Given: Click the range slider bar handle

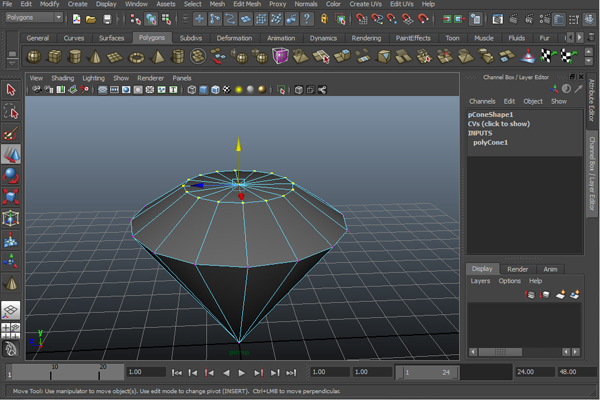Looking at the screenshot, I should click(427, 372).
